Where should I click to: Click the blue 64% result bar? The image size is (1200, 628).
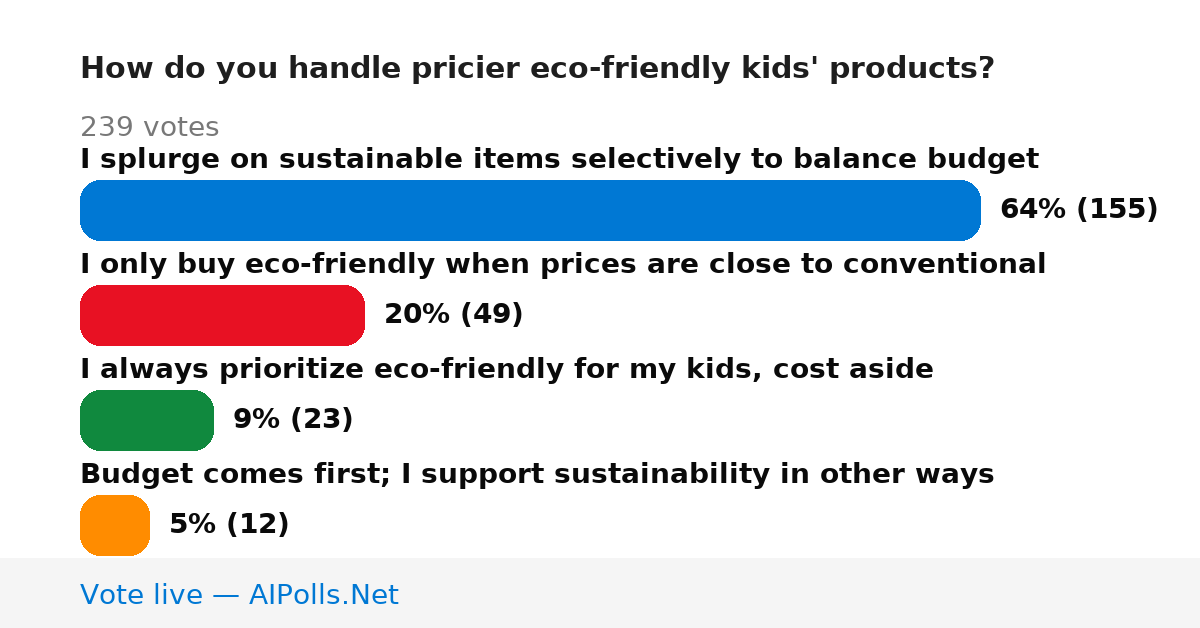pos(530,210)
